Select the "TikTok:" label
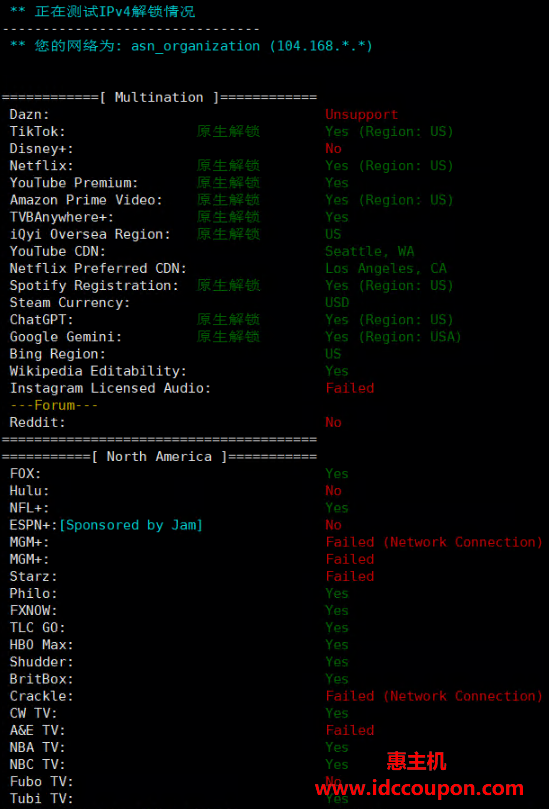This screenshot has height=809, width=549. 38,132
